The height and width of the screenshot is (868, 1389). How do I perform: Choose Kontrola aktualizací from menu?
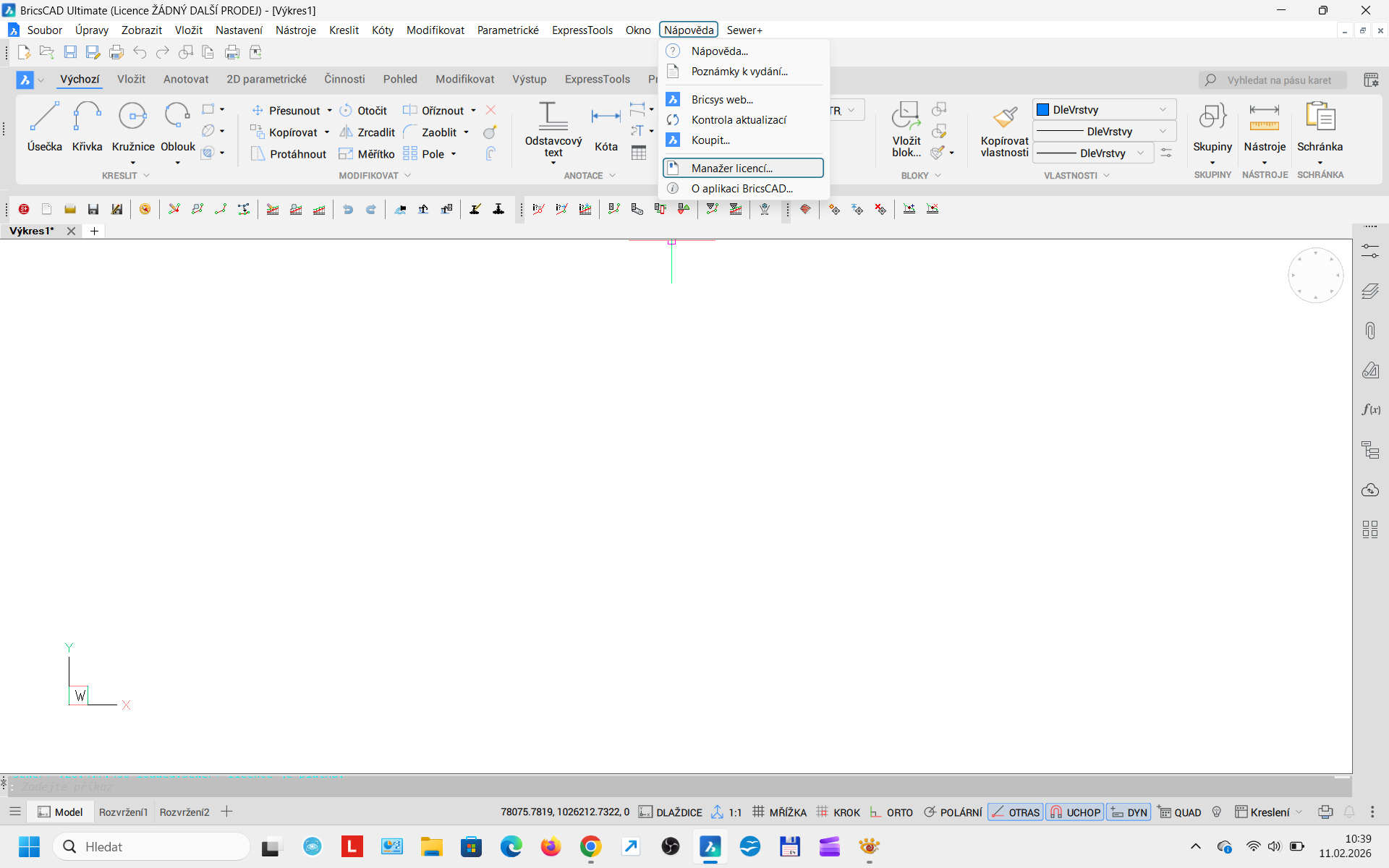(x=739, y=120)
